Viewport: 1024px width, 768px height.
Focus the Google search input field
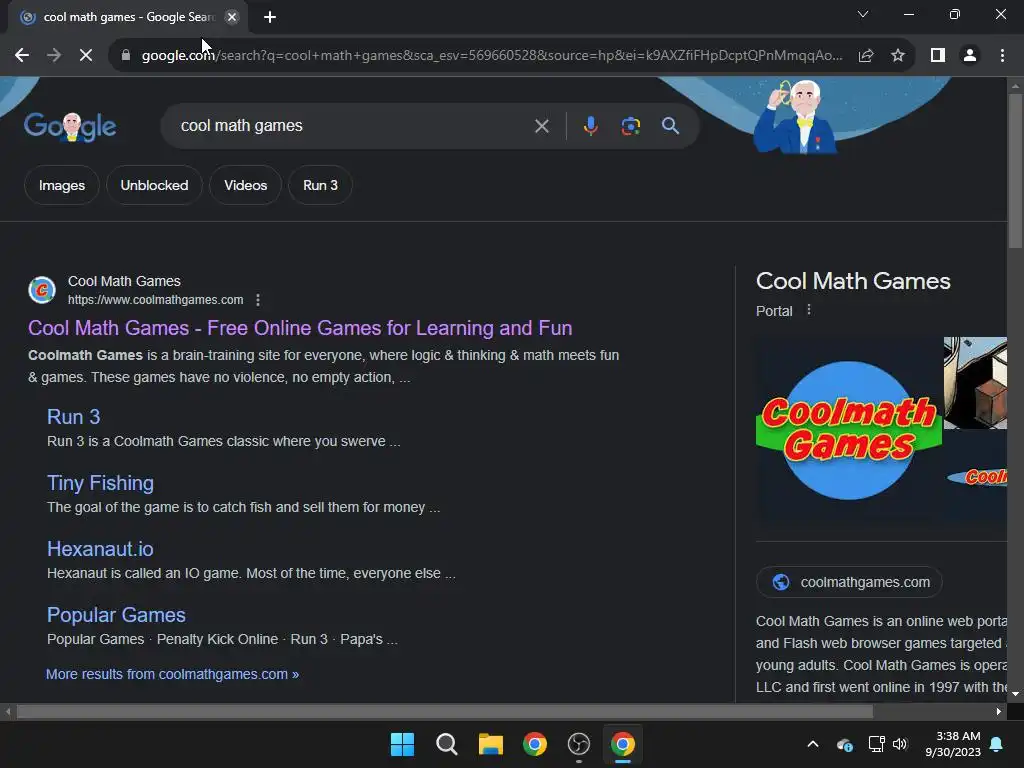click(x=353, y=126)
